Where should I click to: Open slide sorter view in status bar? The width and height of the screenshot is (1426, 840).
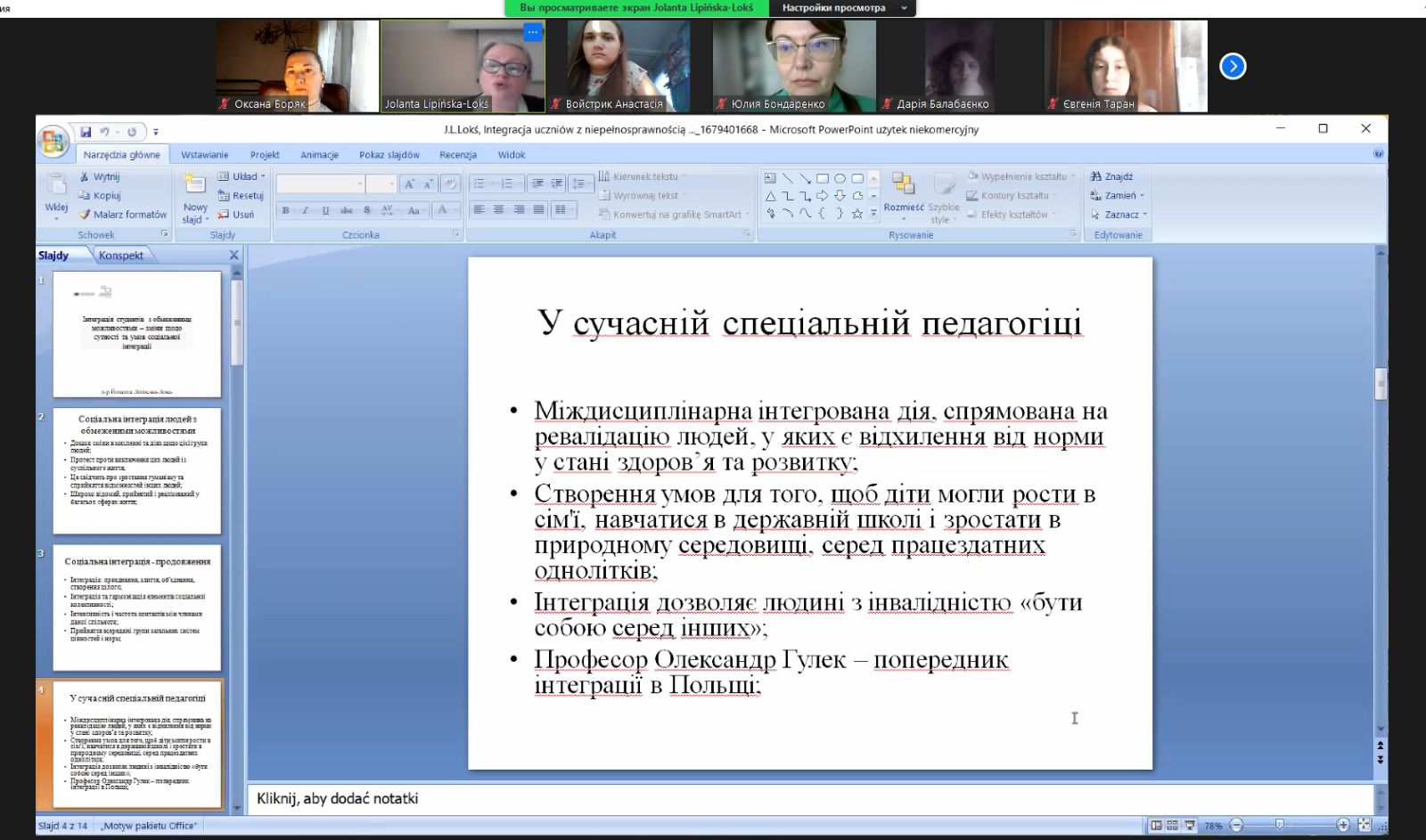pos(1173,826)
